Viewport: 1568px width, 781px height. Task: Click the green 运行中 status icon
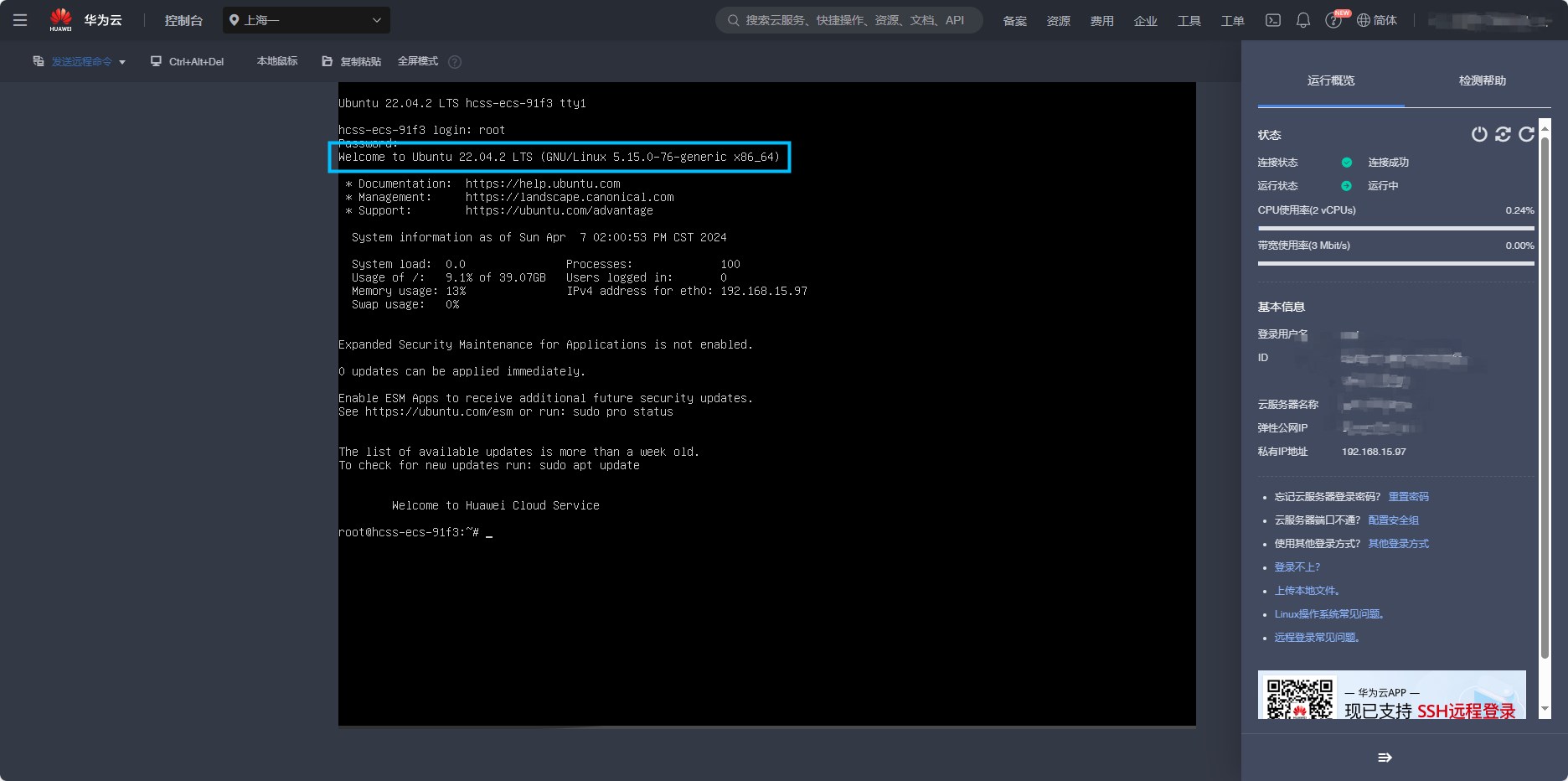[x=1346, y=186]
